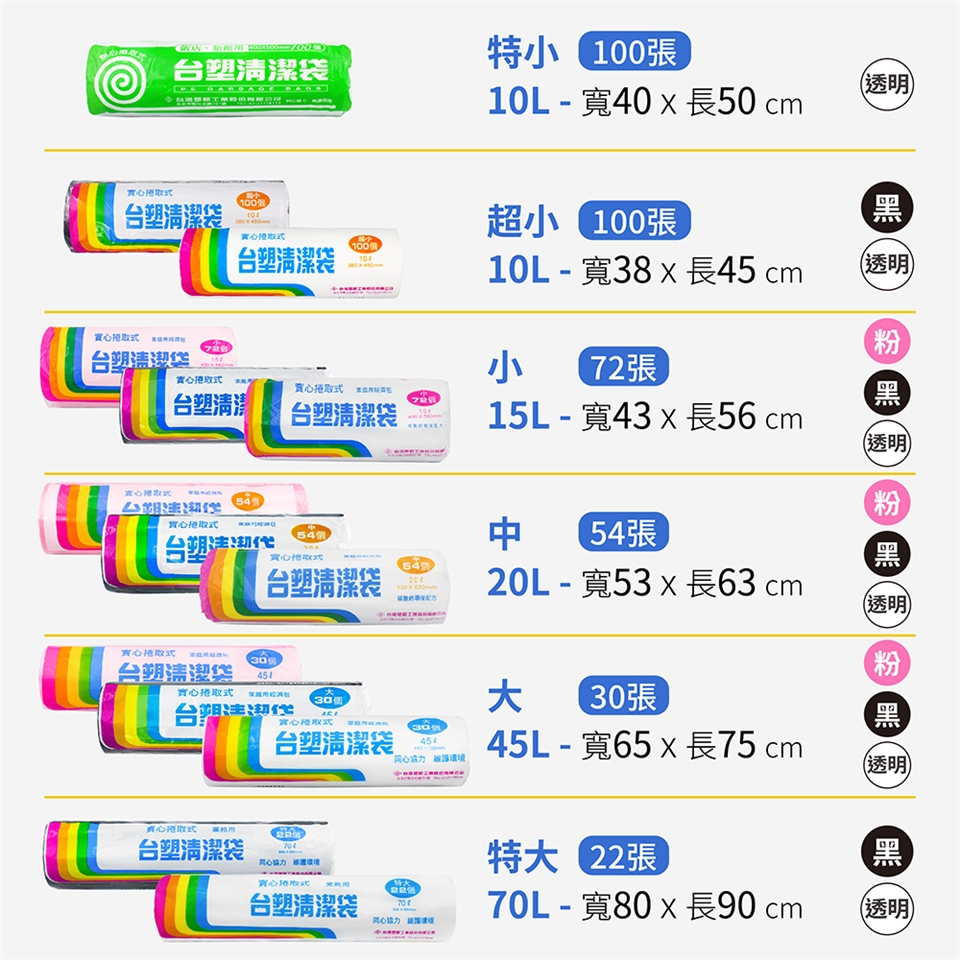Select the 54張 quantity badge
The width and height of the screenshot is (960, 960).
click(623, 534)
